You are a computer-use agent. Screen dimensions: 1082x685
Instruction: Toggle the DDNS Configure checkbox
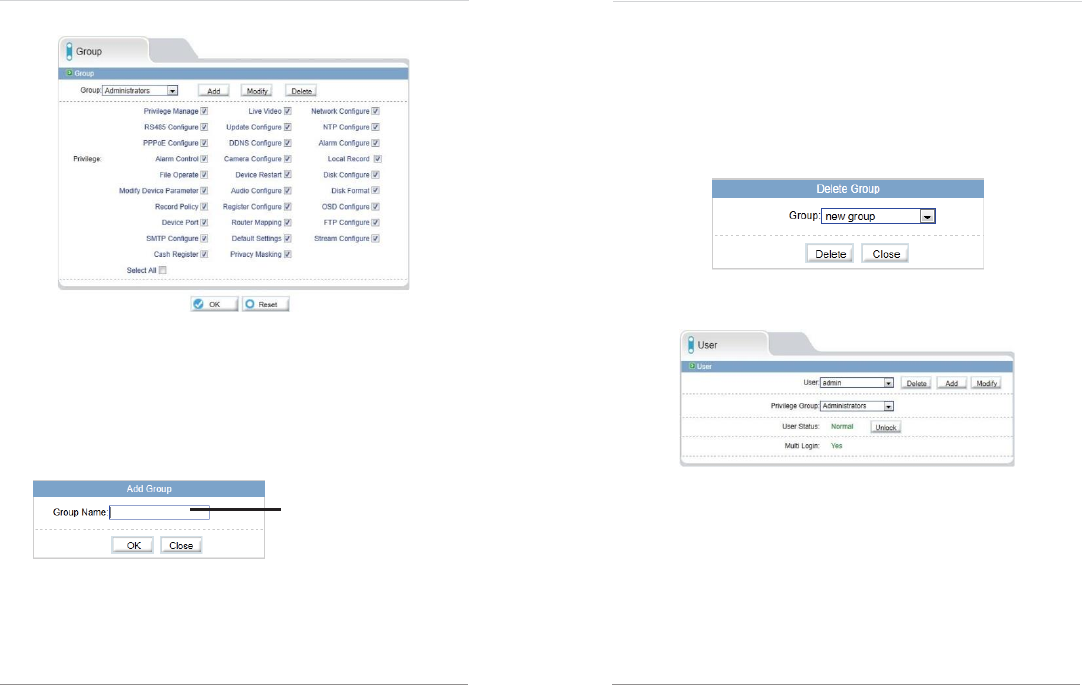tap(288, 143)
